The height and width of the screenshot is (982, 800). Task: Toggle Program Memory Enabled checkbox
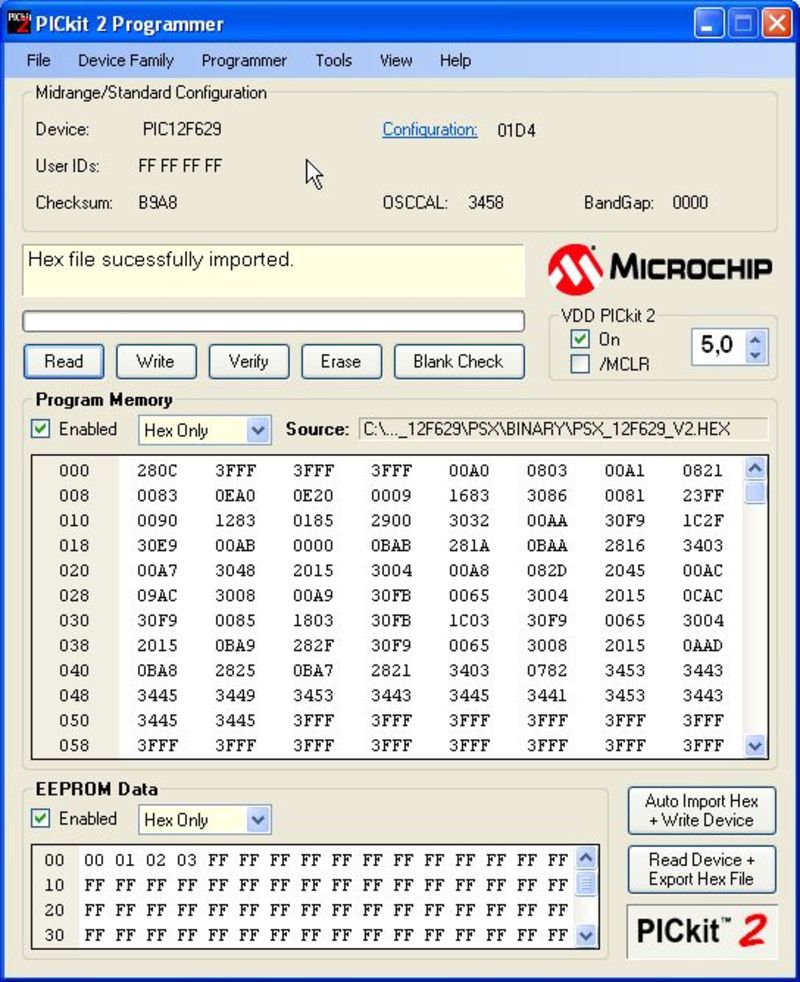[41, 429]
